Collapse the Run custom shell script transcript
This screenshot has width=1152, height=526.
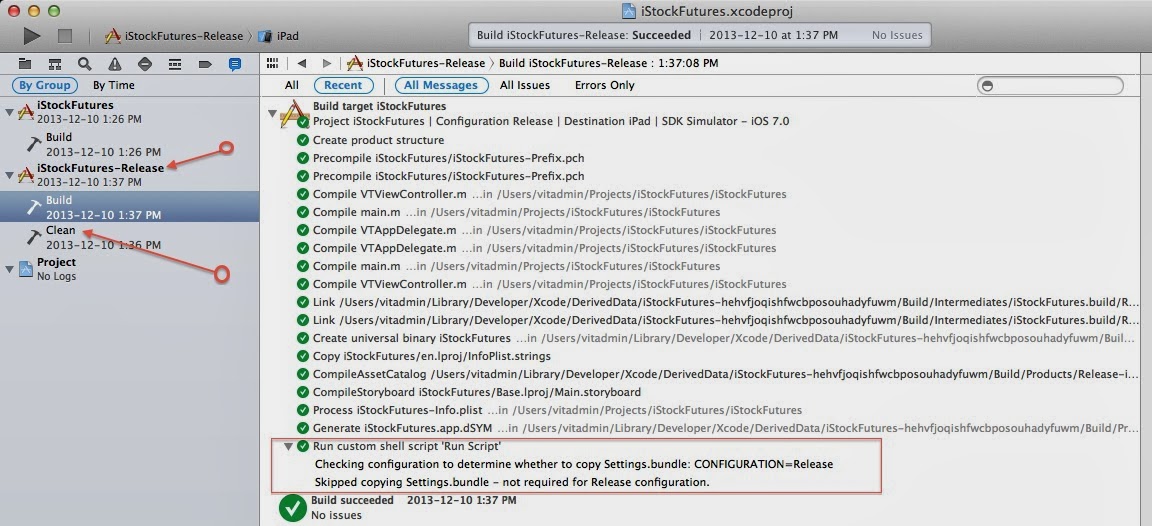[x=287, y=446]
